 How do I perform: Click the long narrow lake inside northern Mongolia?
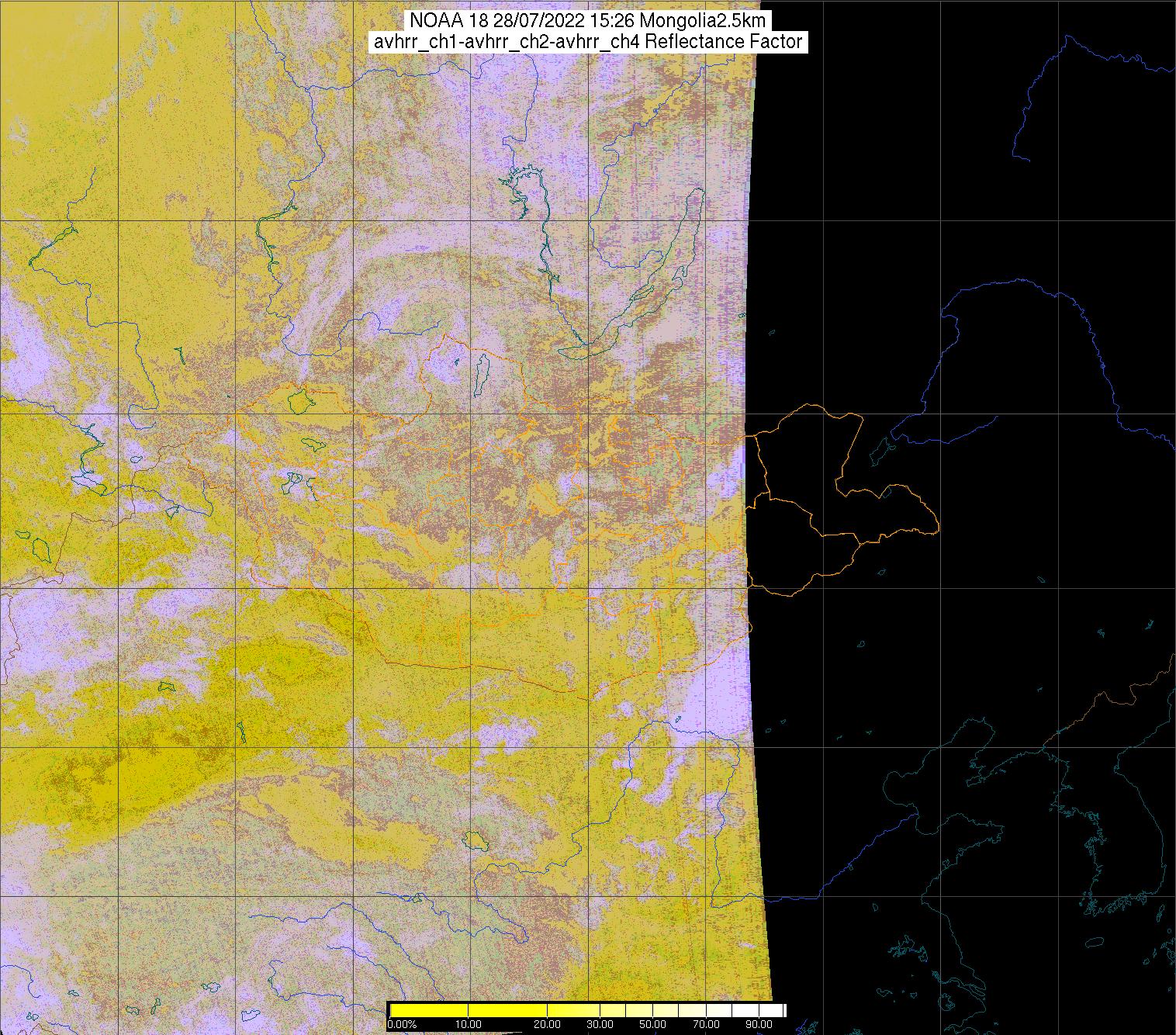(482, 372)
